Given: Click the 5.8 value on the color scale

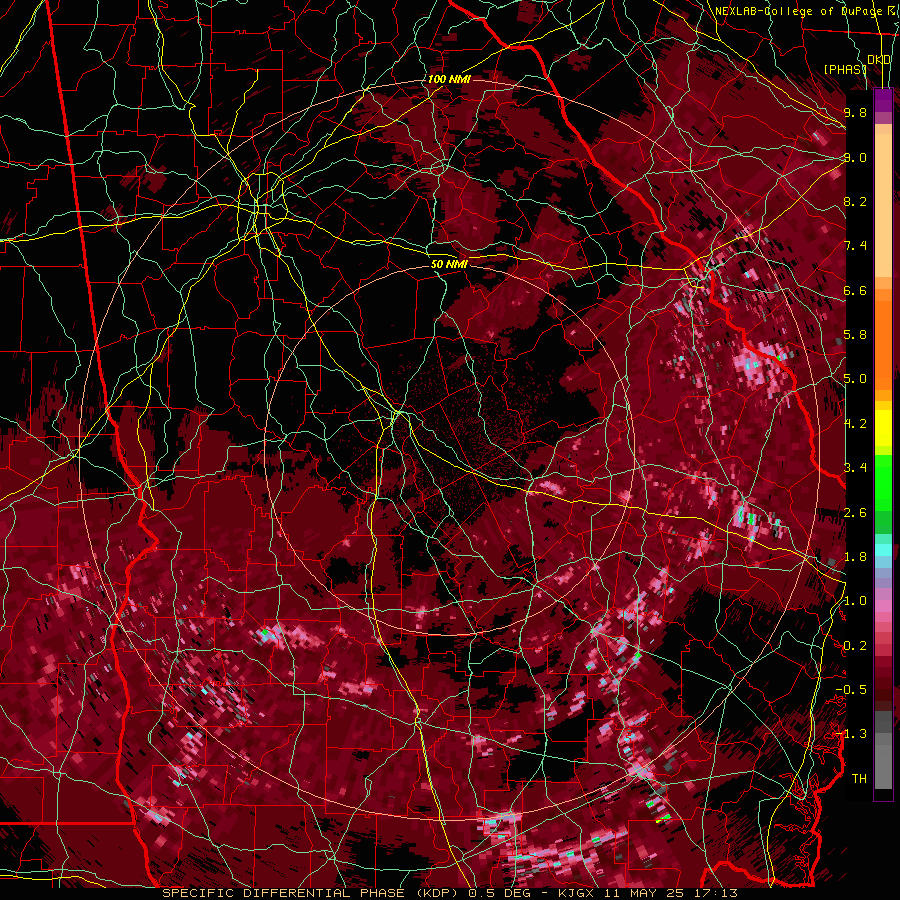Looking at the screenshot, I should point(855,335).
